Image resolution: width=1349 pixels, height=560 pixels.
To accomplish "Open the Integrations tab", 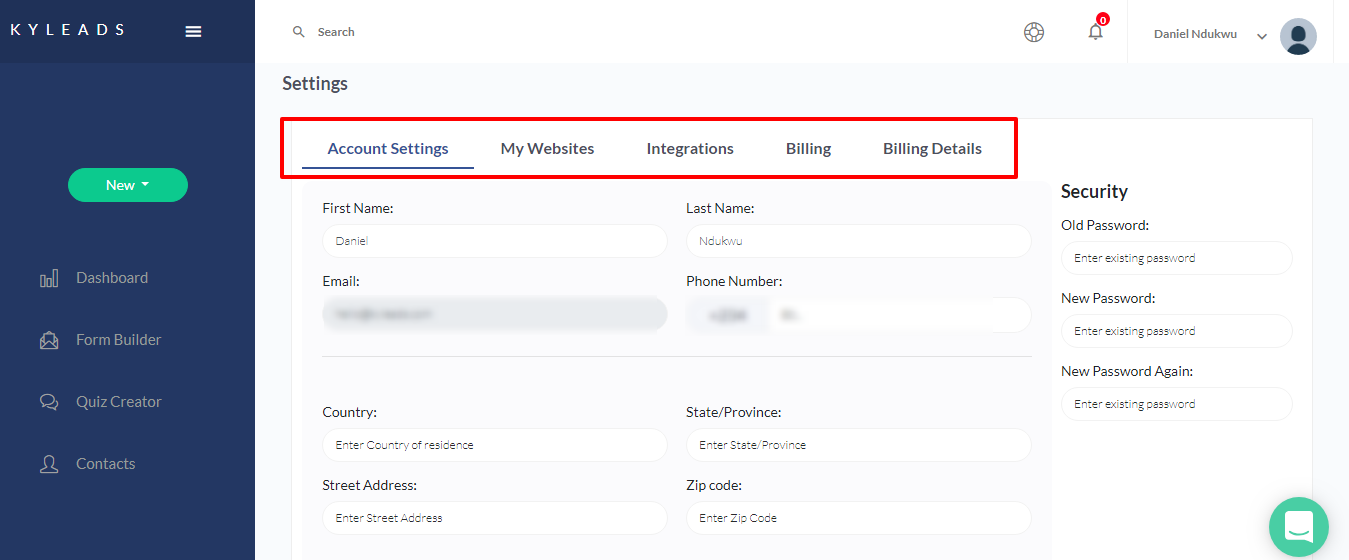I will [x=690, y=149].
